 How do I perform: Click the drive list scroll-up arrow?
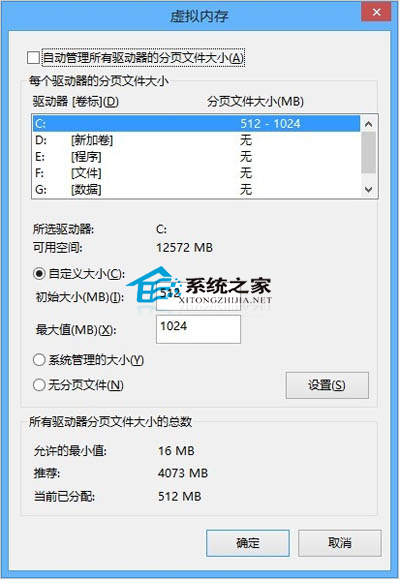[369, 124]
